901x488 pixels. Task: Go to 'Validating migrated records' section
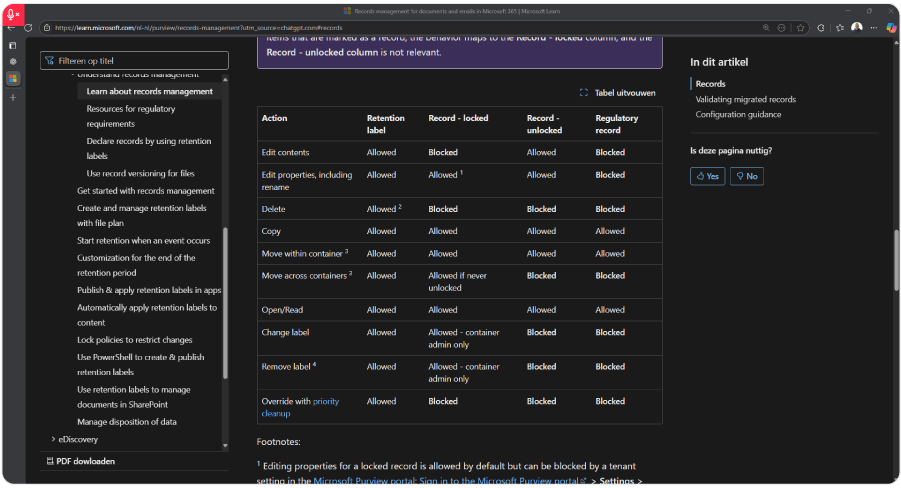[745, 99]
